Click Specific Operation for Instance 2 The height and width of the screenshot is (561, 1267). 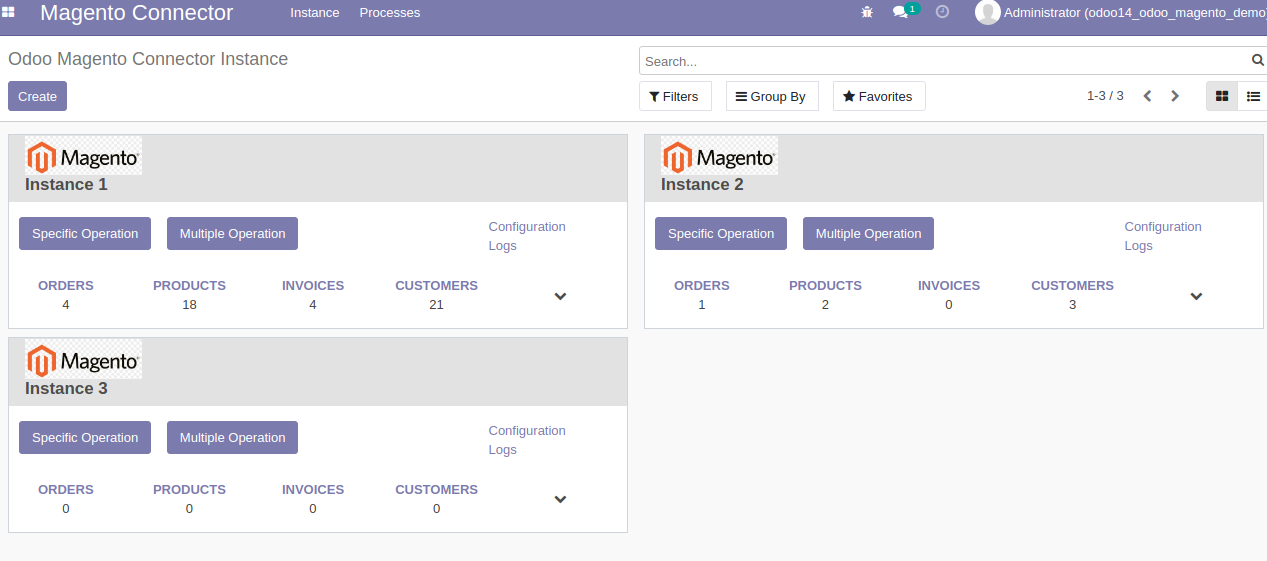point(721,233)
